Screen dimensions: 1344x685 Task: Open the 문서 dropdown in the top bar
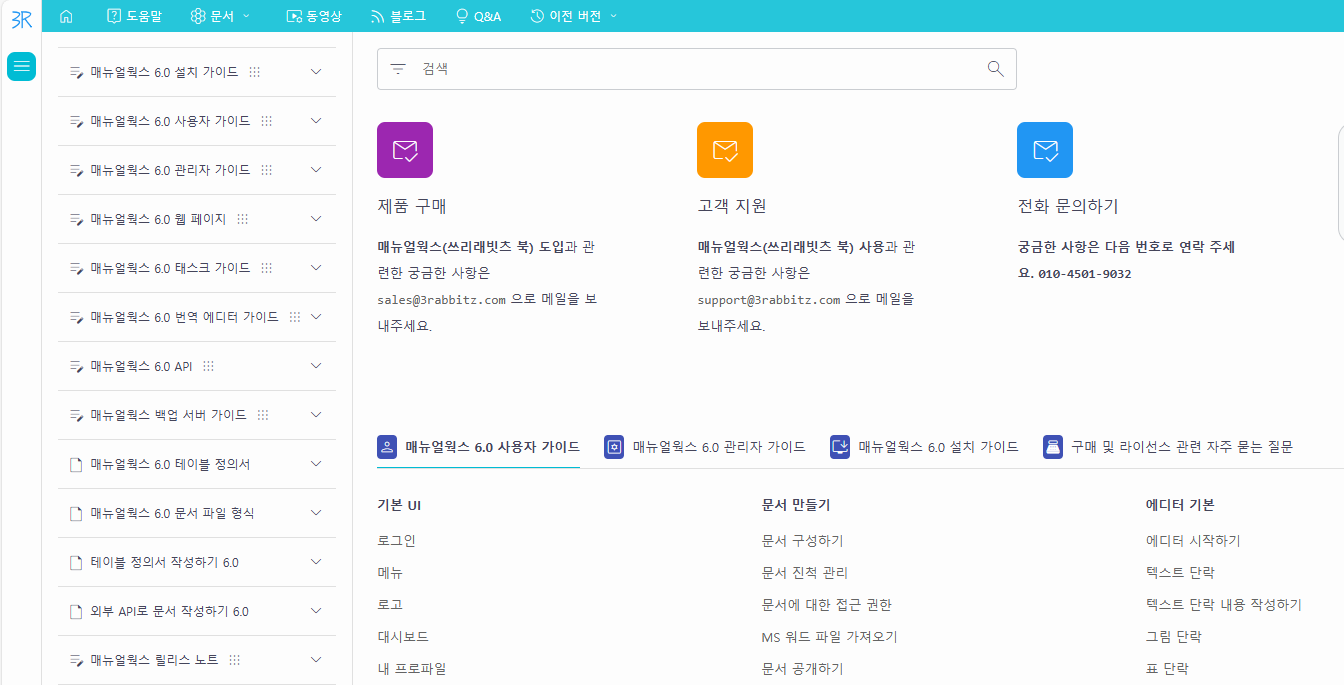(x=221, y=16)
